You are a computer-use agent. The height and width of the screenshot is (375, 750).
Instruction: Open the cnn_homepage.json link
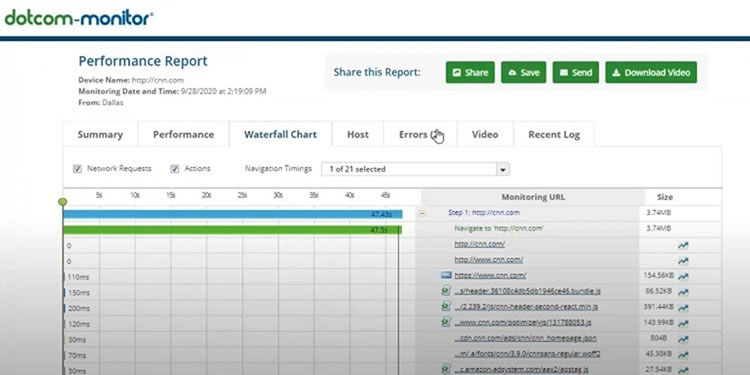point(525,338)
